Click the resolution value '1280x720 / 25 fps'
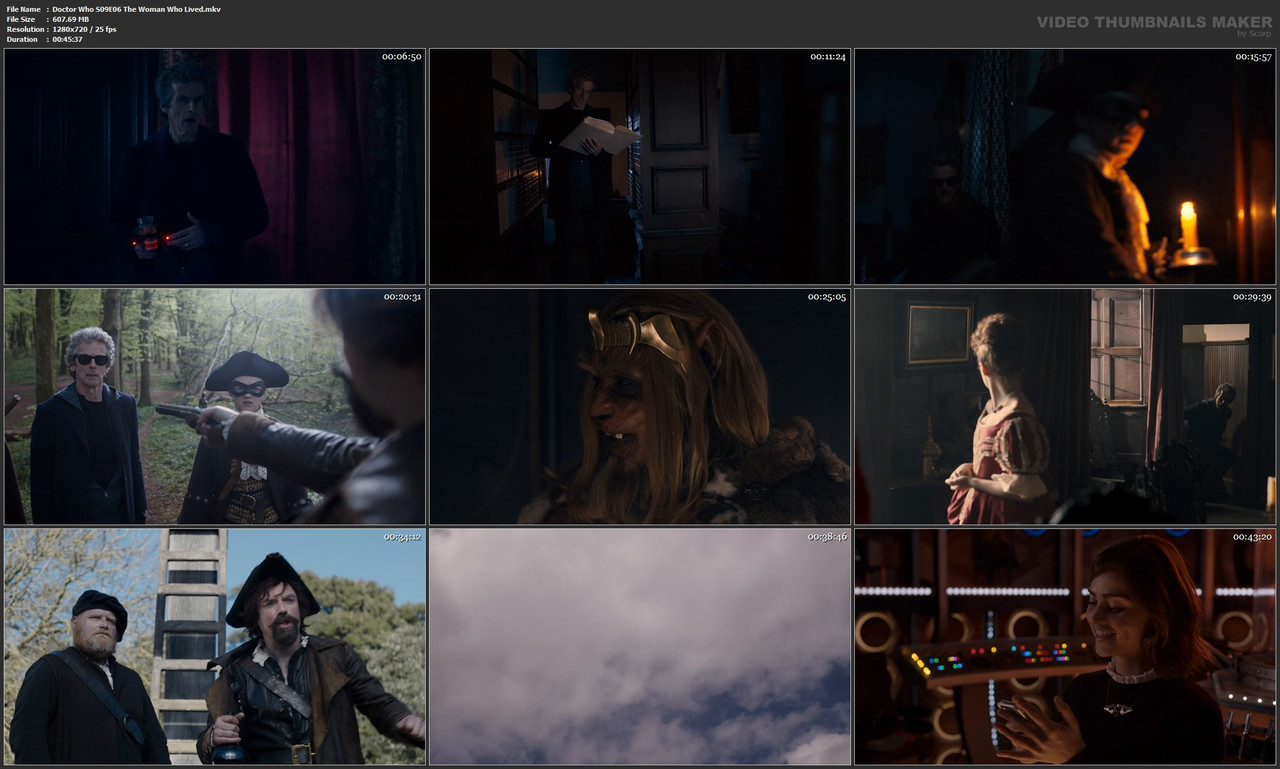This screenshot has width=1280, height=769. click(84, 29)
